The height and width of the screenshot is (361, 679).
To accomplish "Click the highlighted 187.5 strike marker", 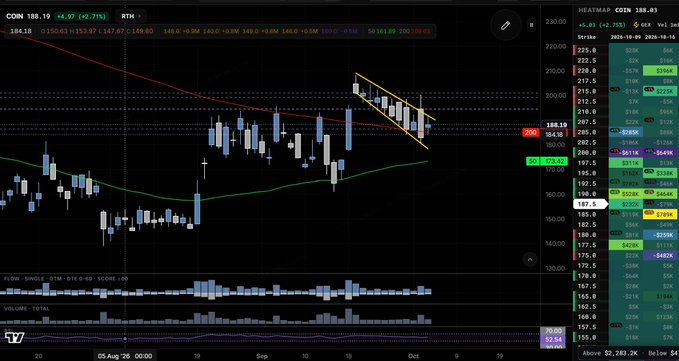I will [590, 204].
